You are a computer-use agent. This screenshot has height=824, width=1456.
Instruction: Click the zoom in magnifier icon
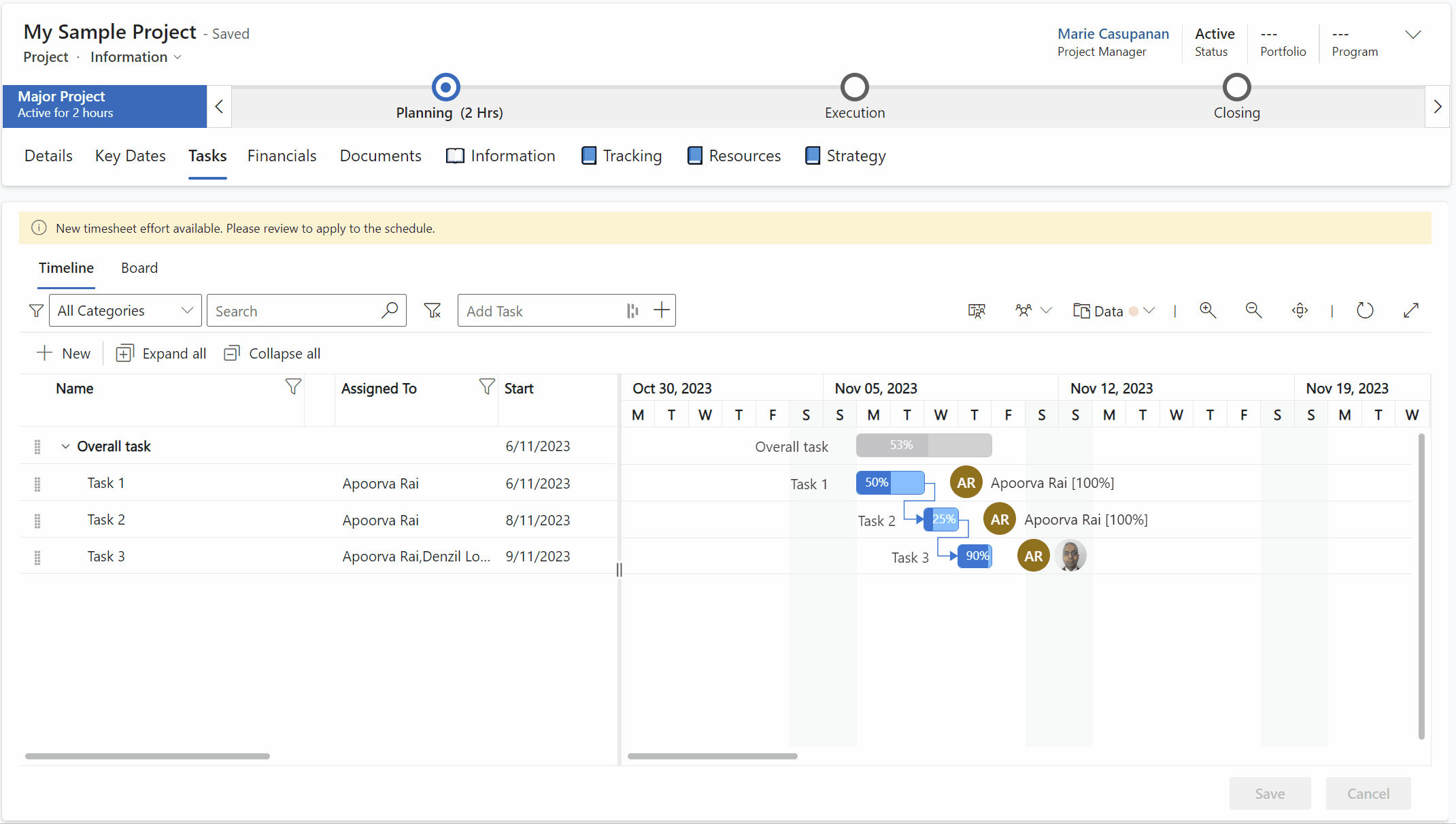(x=1208, y=310)
